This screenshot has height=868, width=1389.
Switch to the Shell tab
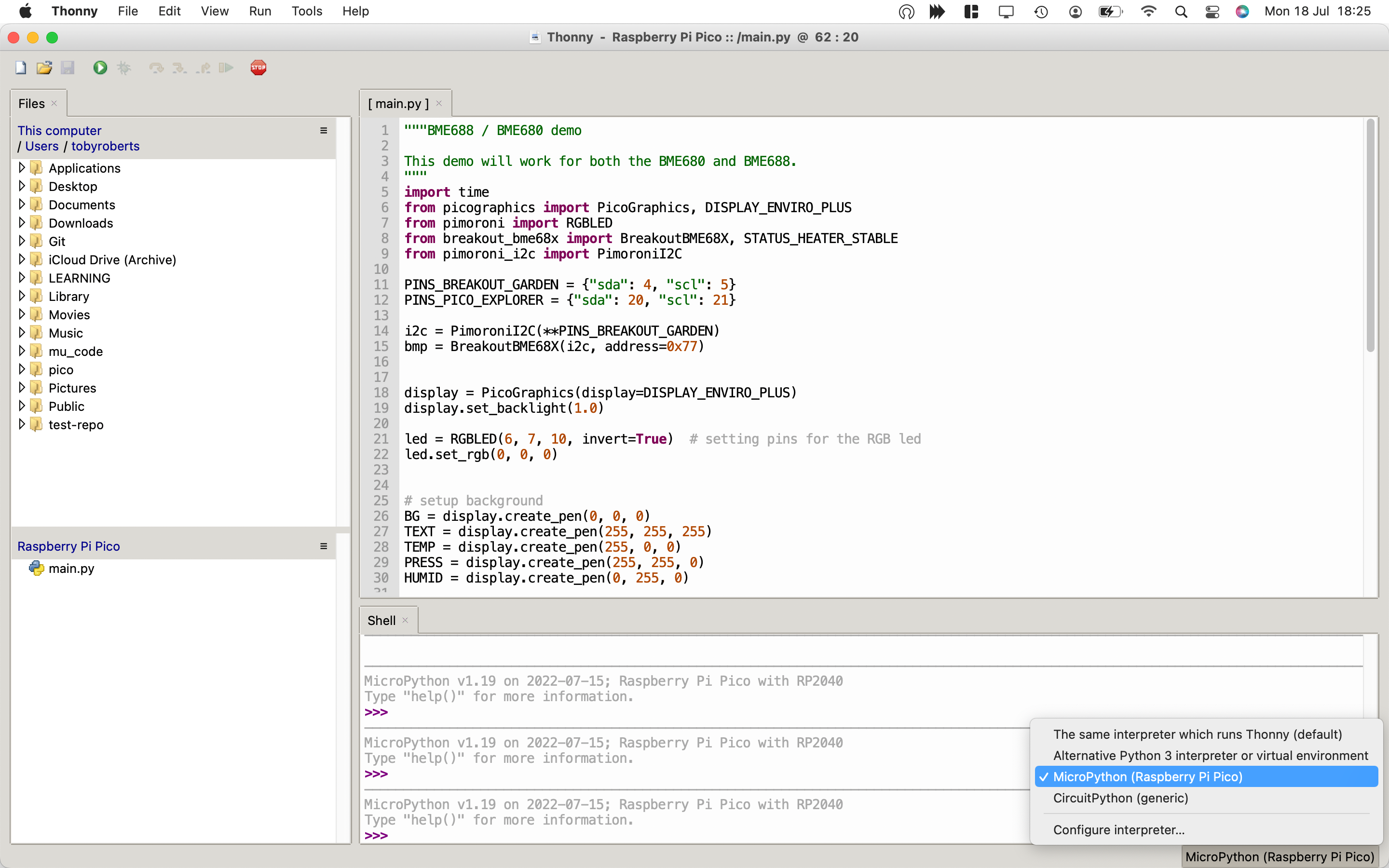click(x=381, y=621)
